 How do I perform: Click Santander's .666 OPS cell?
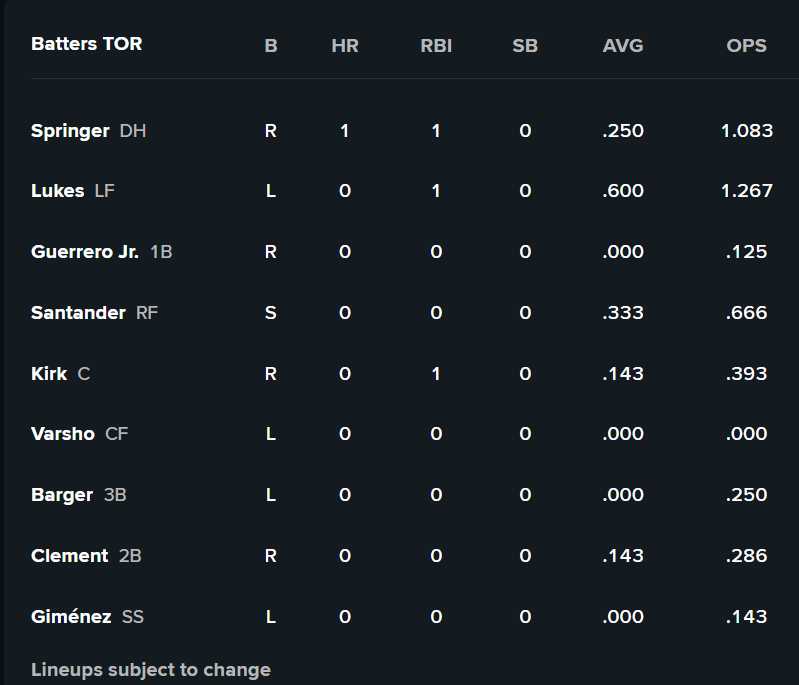[x=747, y=313]
